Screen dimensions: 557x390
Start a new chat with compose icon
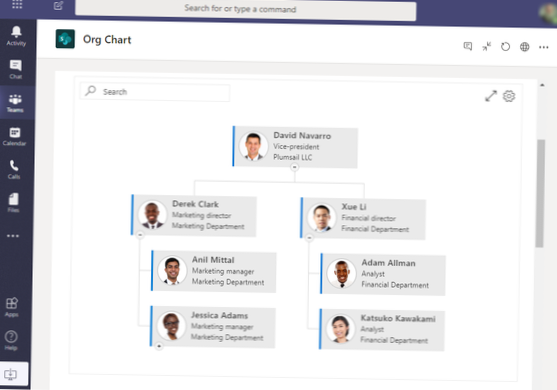[58, 6]
